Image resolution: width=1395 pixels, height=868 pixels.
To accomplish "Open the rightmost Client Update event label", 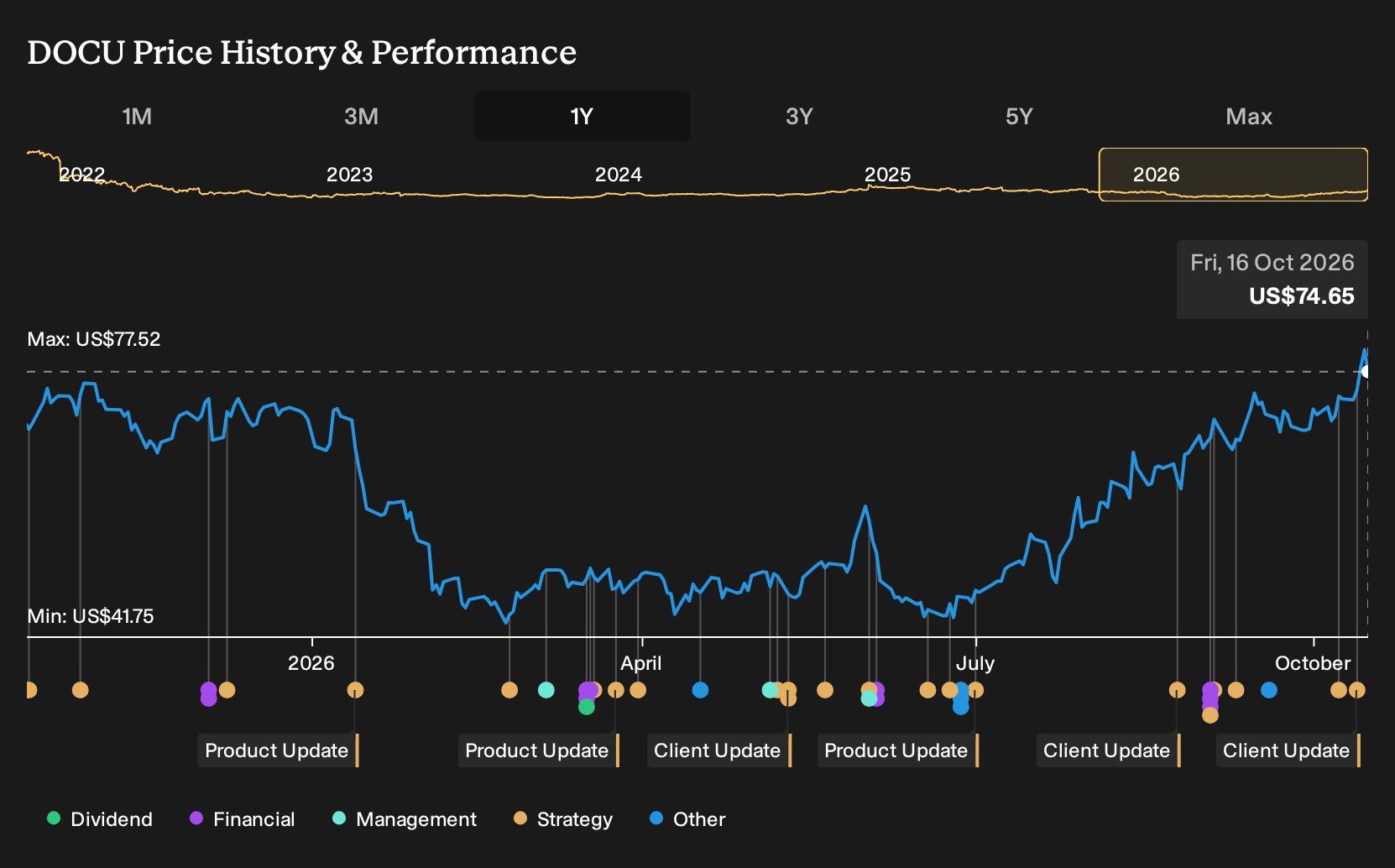I will (1288, 750).
